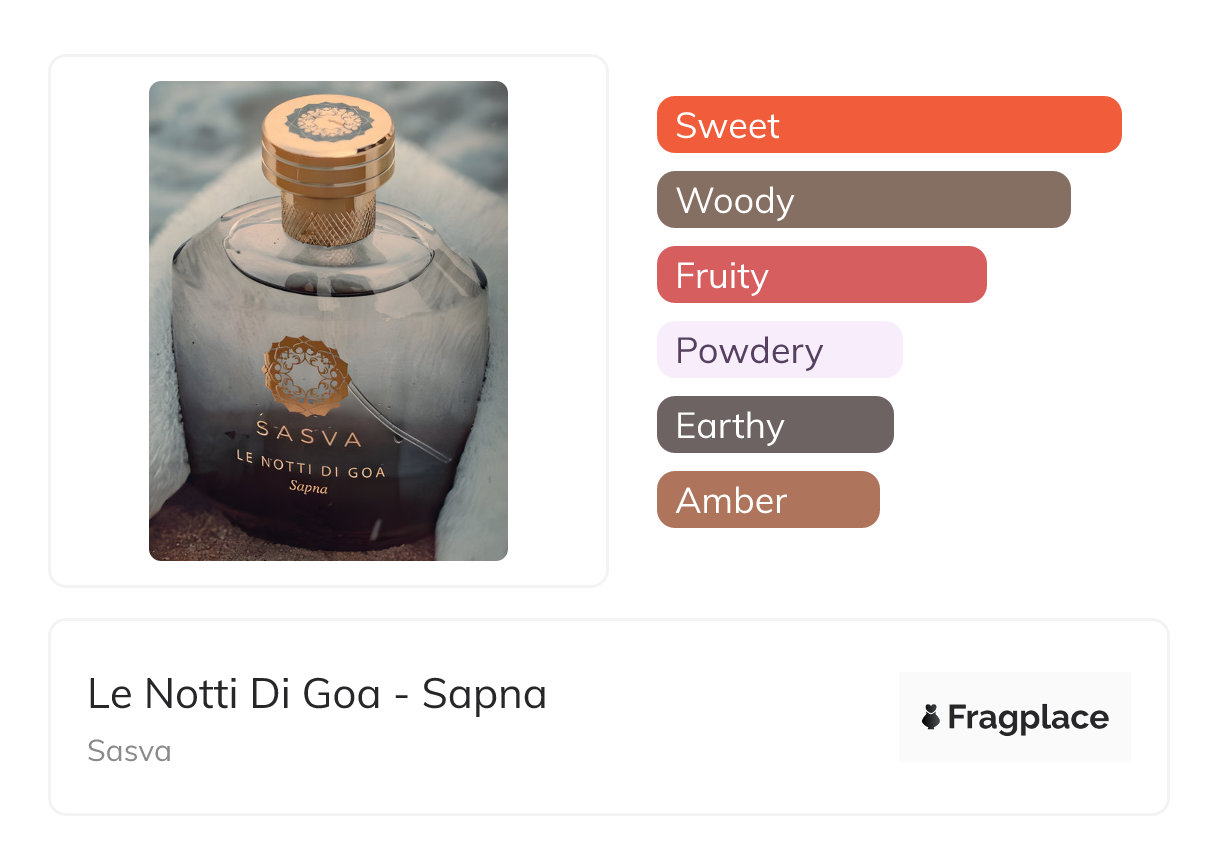Pick the pale lavender Powdery accord bar
The width and height of the screenshot is (1218, 864).
click(x=779, y=350)
